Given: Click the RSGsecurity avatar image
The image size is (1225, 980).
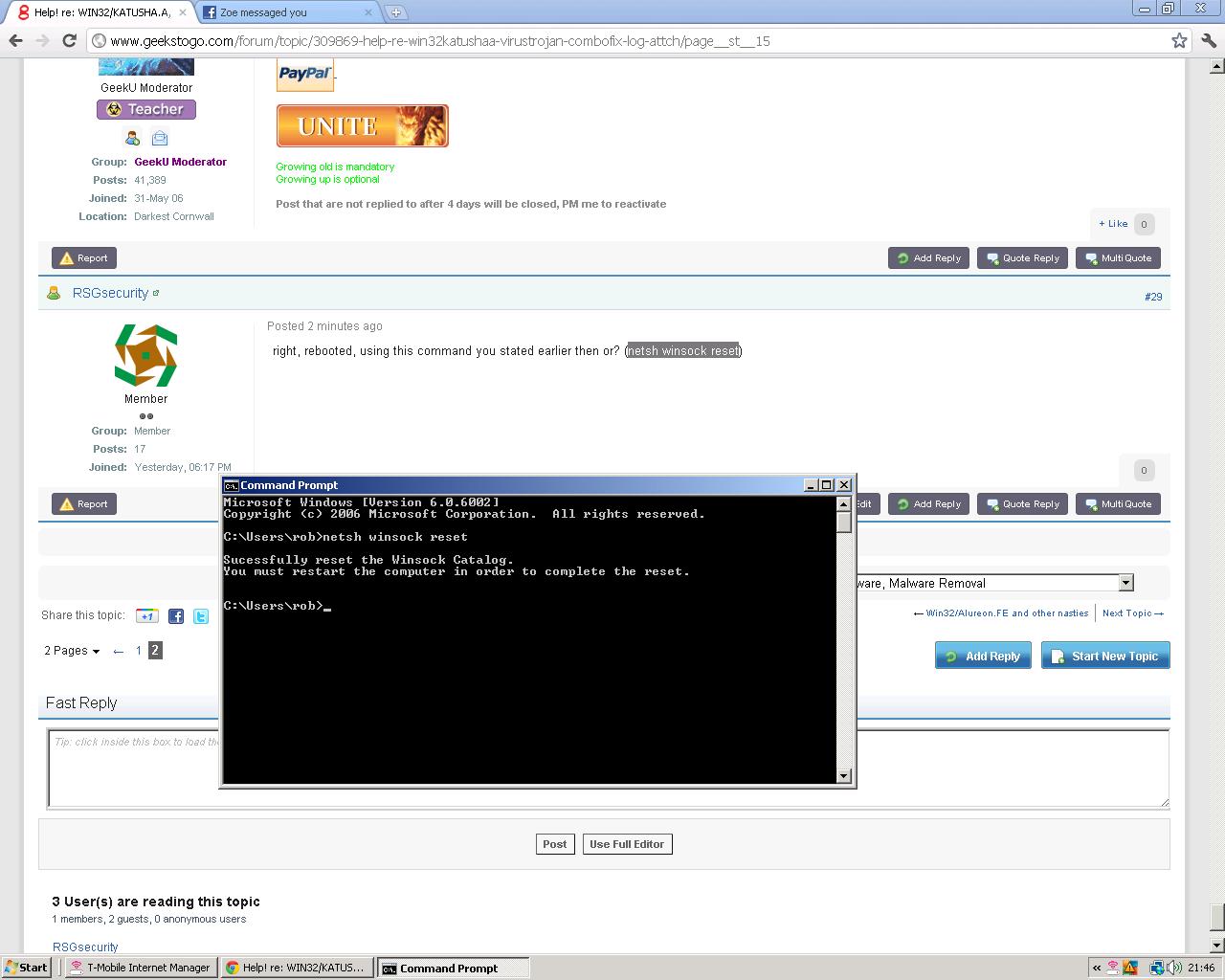Looking at the screenshot, I should [x=145, y=356].
